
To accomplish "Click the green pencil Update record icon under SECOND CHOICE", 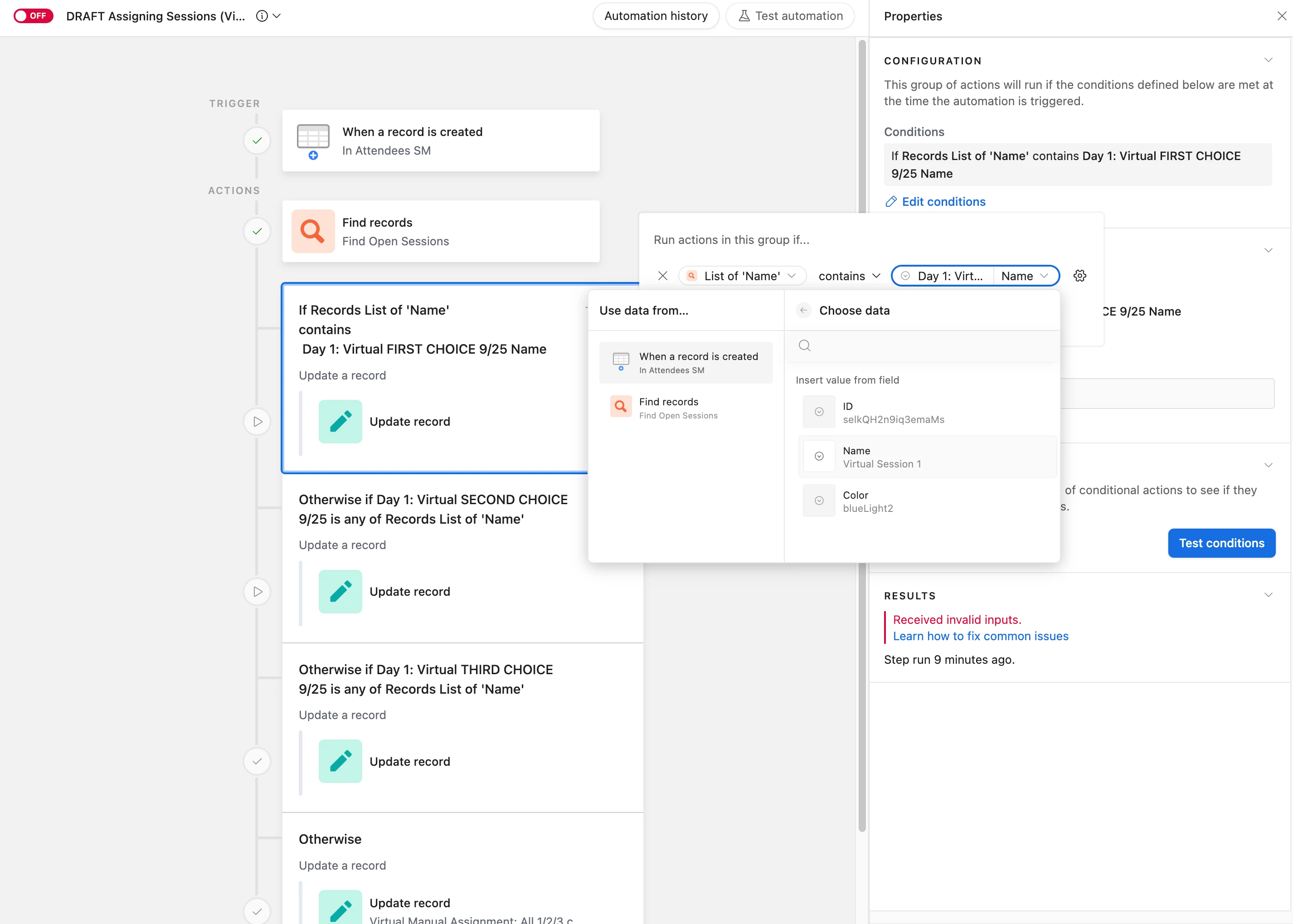I will pos(340,592).
